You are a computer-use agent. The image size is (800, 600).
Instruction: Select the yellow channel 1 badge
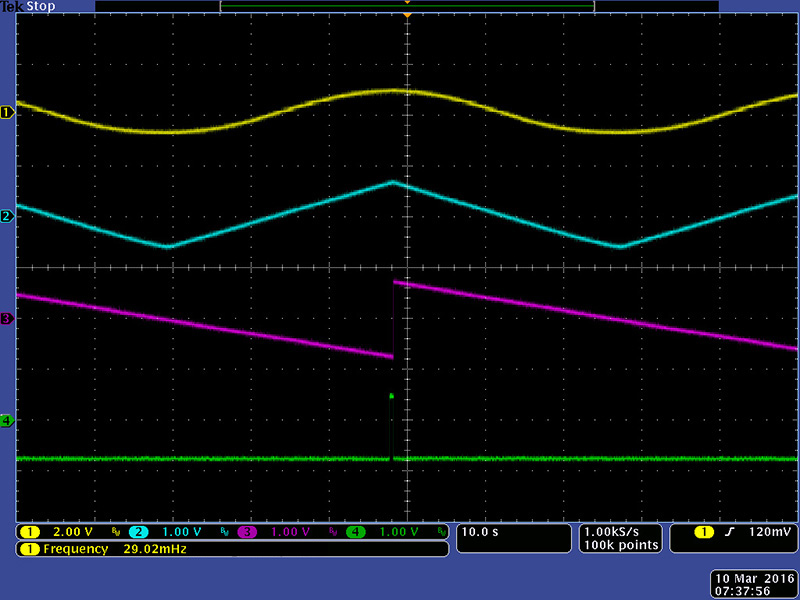pyautogui.click(x=29, y=532)
